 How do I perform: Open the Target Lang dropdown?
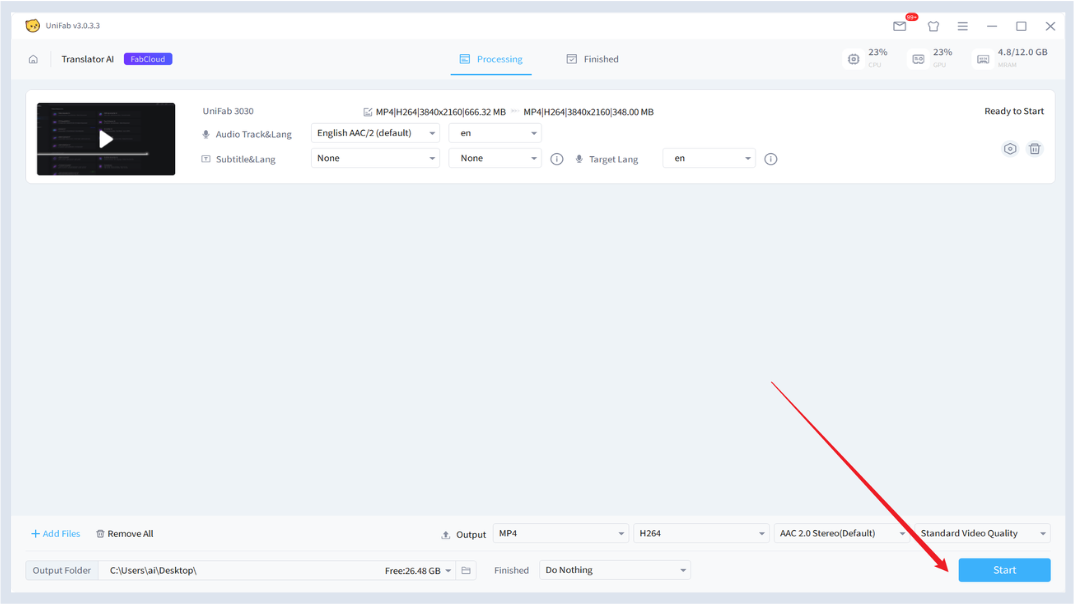(x=709, y=158)
